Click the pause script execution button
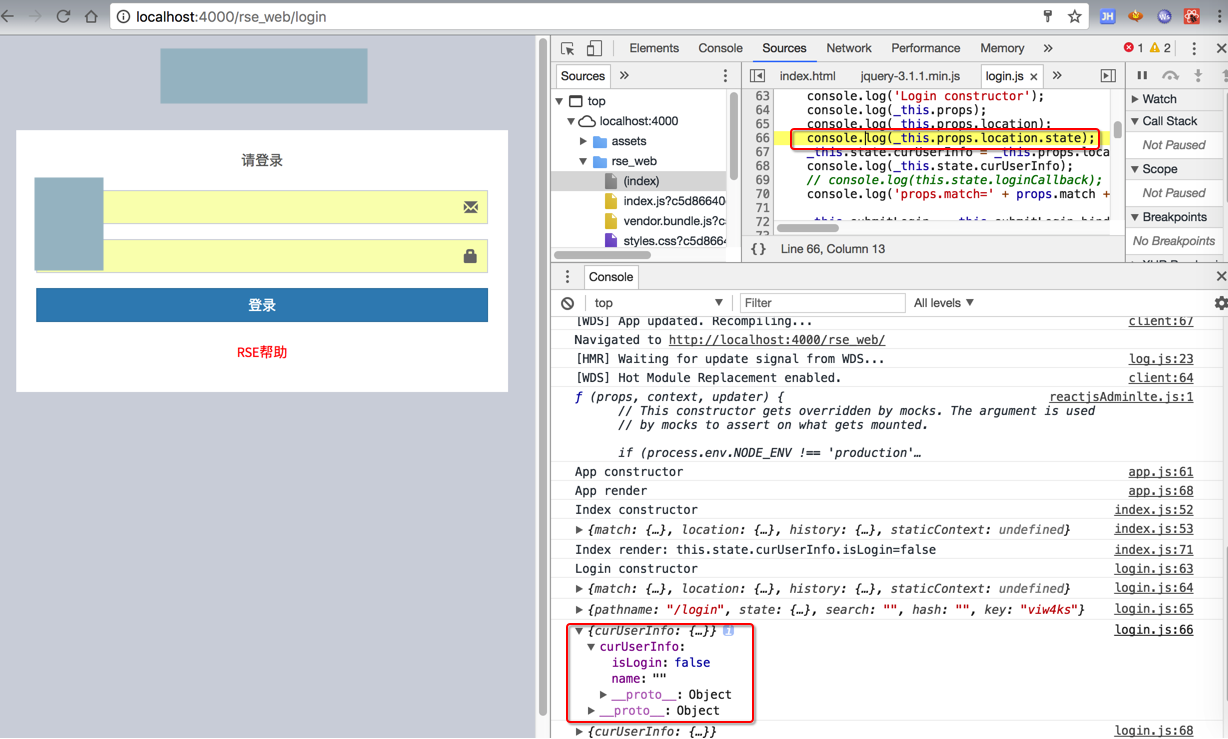Viewport: 1228px width, 739px height. point(1142,76)
